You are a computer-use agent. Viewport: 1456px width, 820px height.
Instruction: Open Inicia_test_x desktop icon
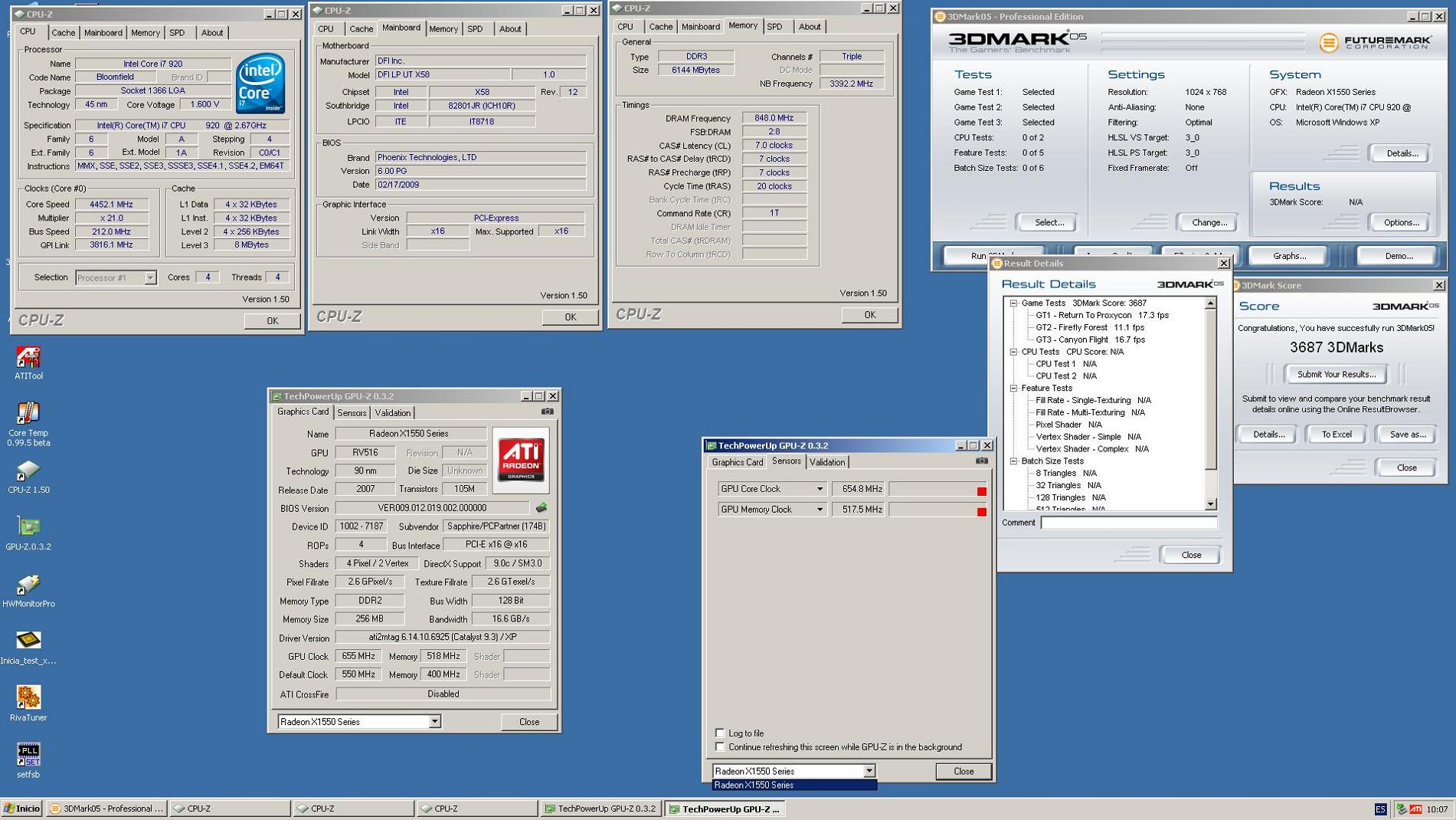[x=28, y=647]
